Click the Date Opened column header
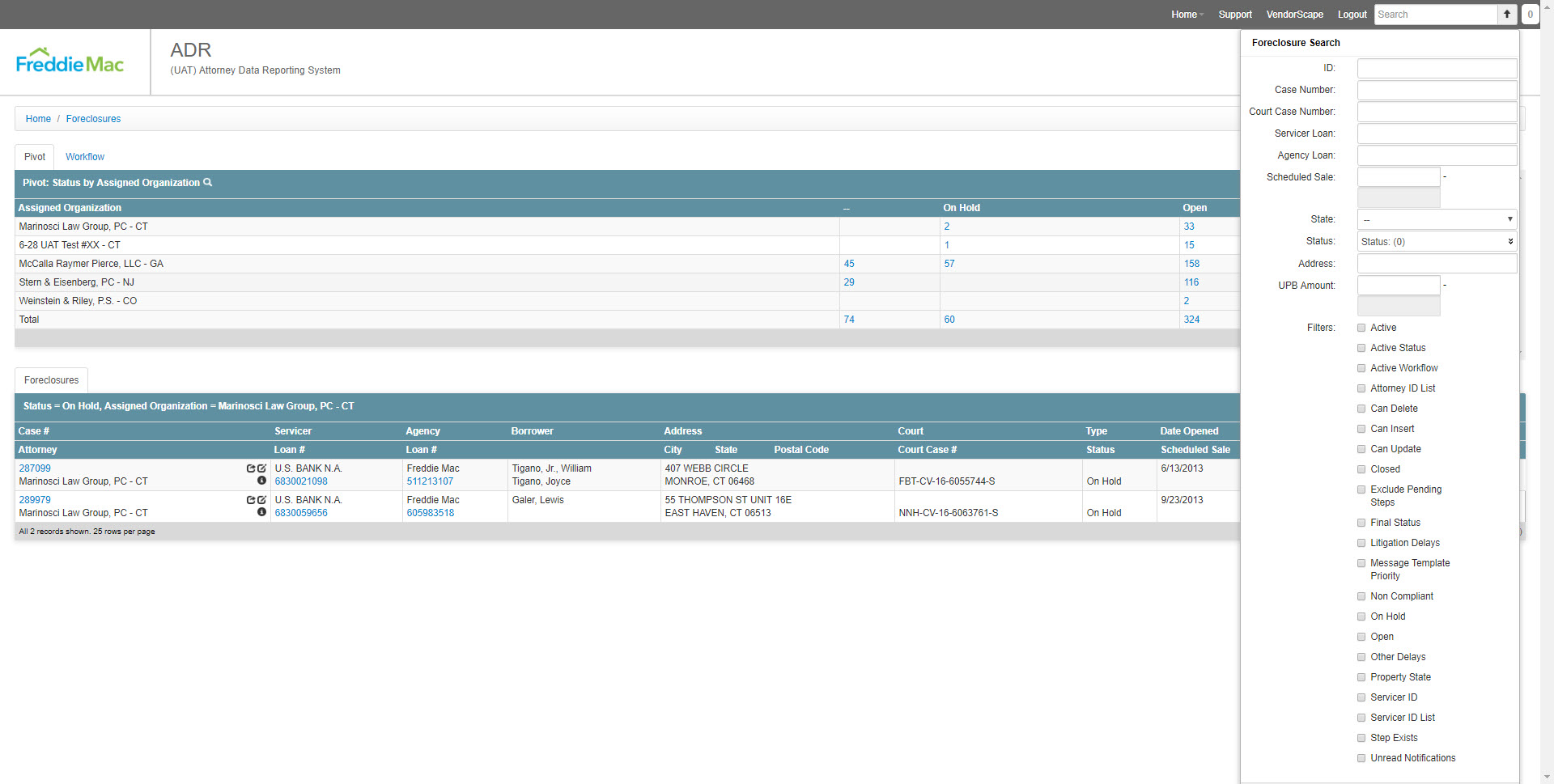 coord(1189,431)
